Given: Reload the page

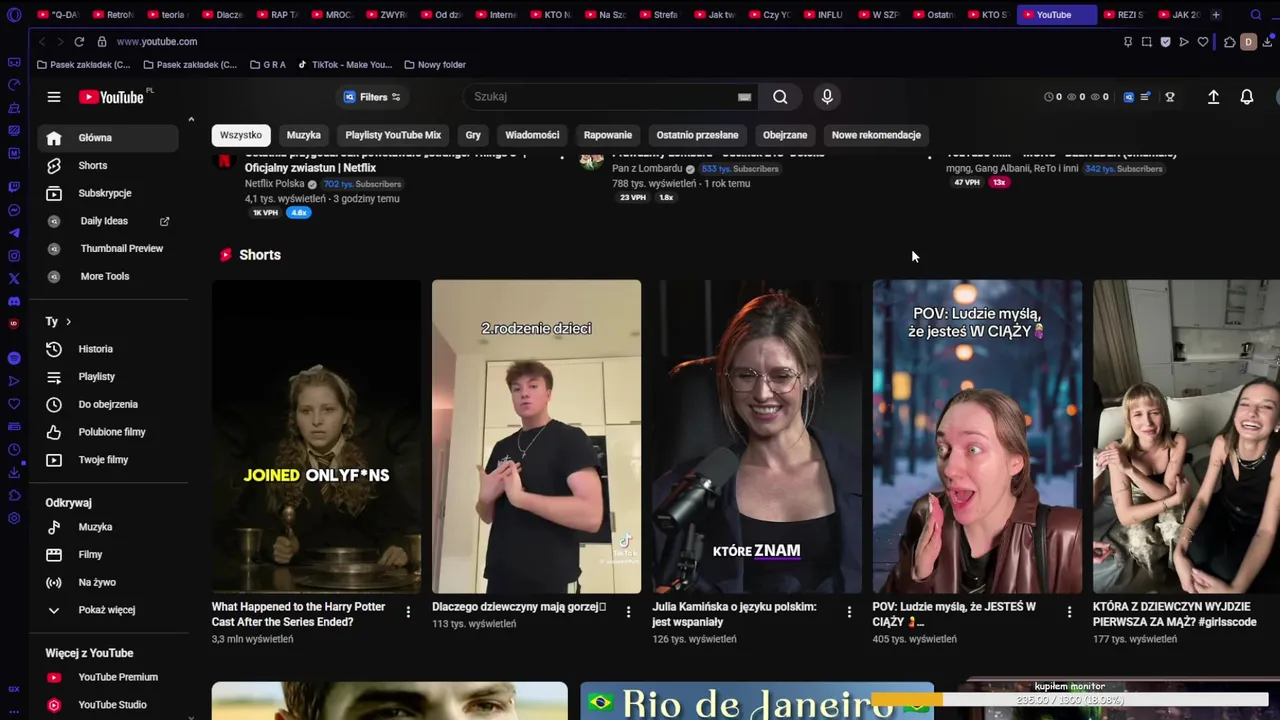Looking at the screenshot, I should click(79, 42).
